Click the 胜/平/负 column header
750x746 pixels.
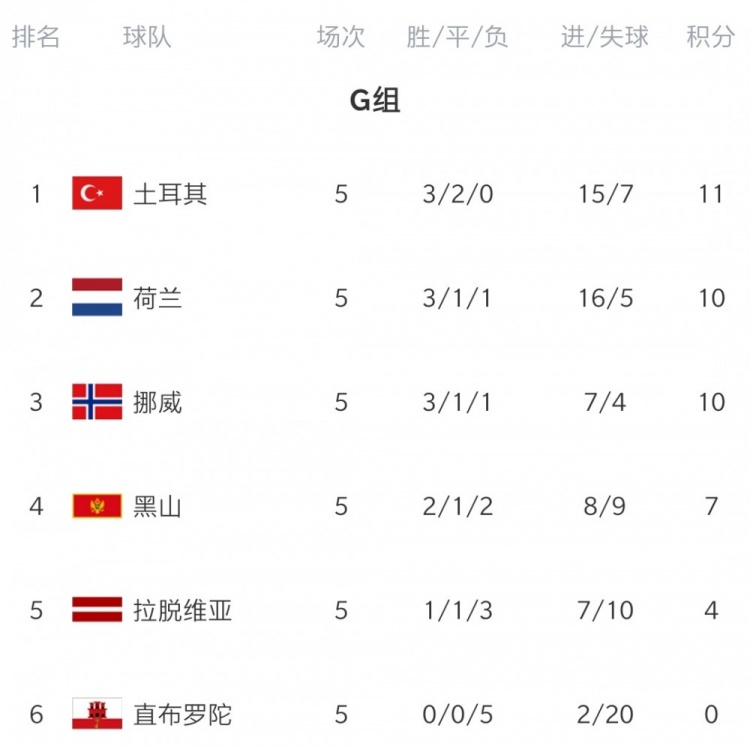pyautogui.click(x=457, y=37)
